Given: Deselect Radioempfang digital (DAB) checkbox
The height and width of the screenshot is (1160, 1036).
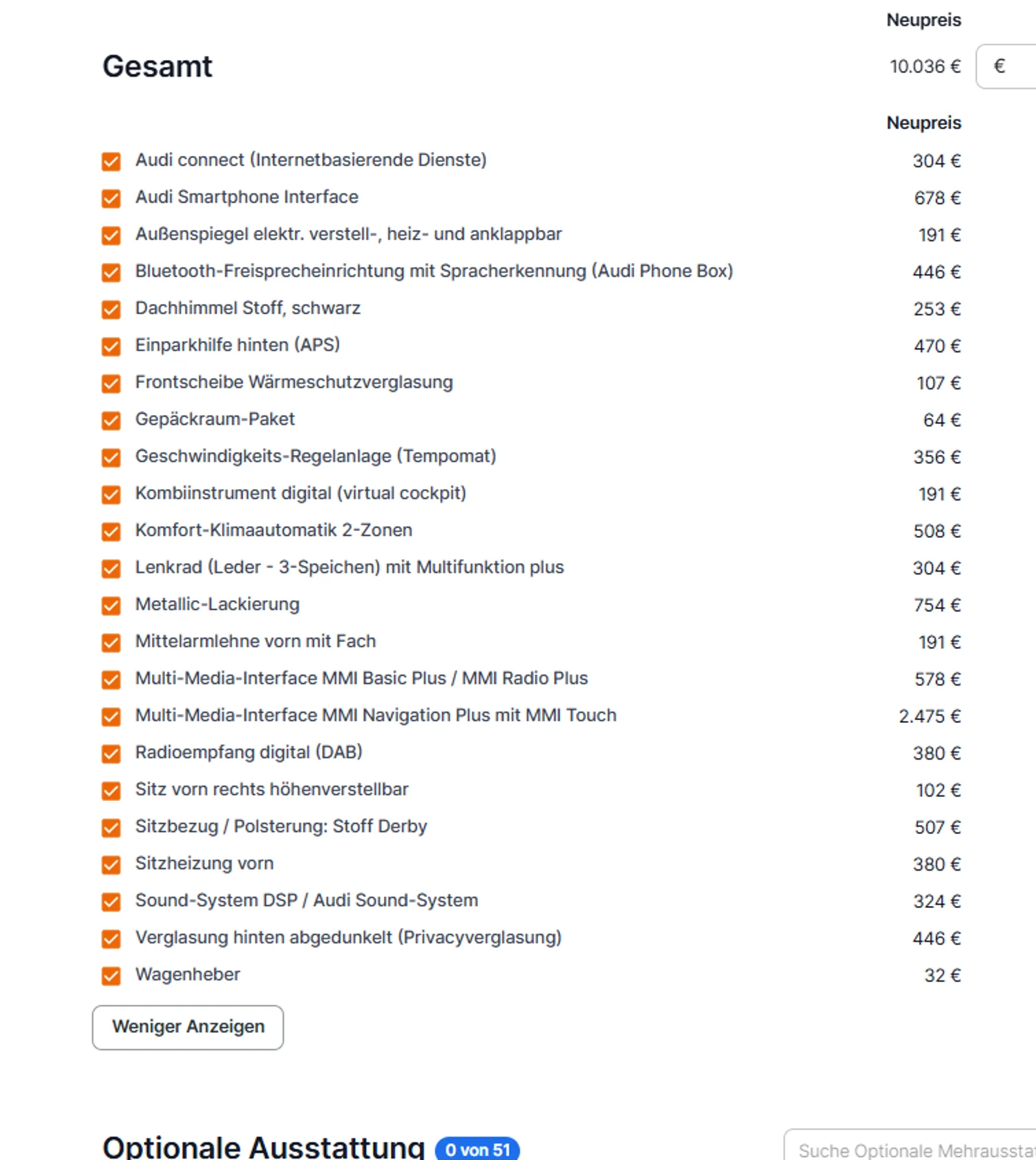Looking at the screenshot, I should [111, 754].
